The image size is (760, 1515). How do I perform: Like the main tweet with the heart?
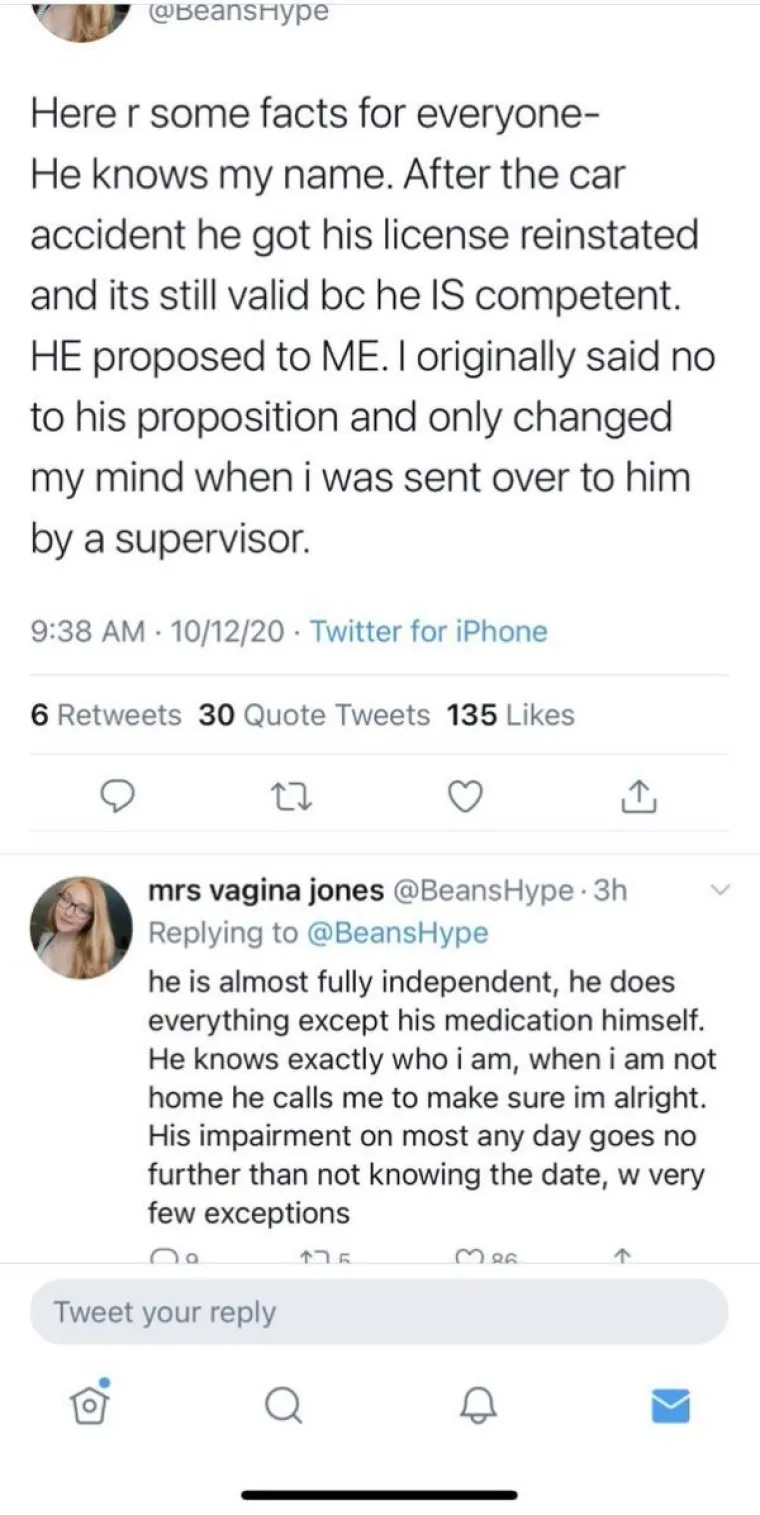pyautogui.click(x=462, y=797)
